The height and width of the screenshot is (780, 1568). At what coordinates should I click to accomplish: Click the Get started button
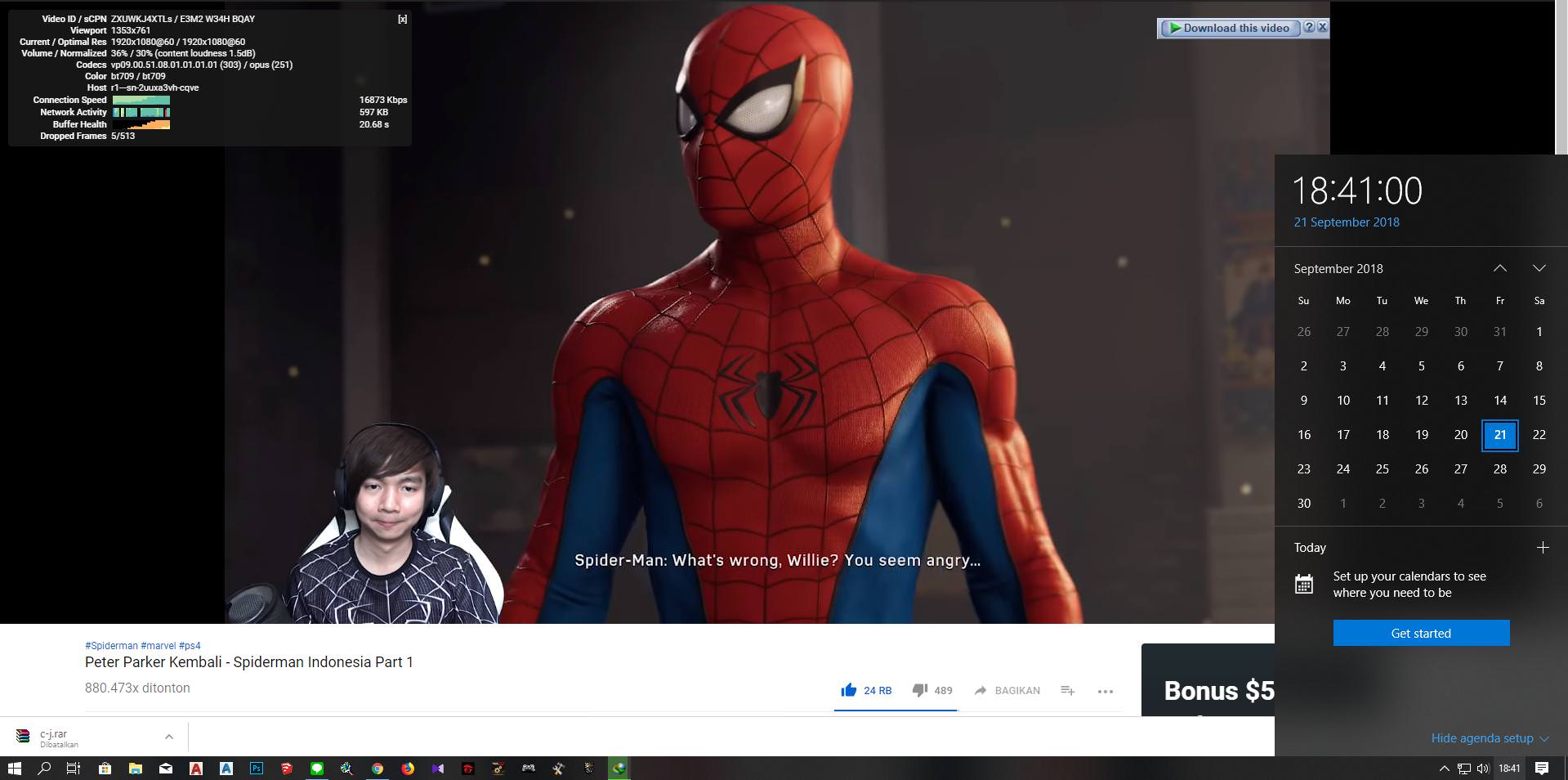(x=1421, y=633)
